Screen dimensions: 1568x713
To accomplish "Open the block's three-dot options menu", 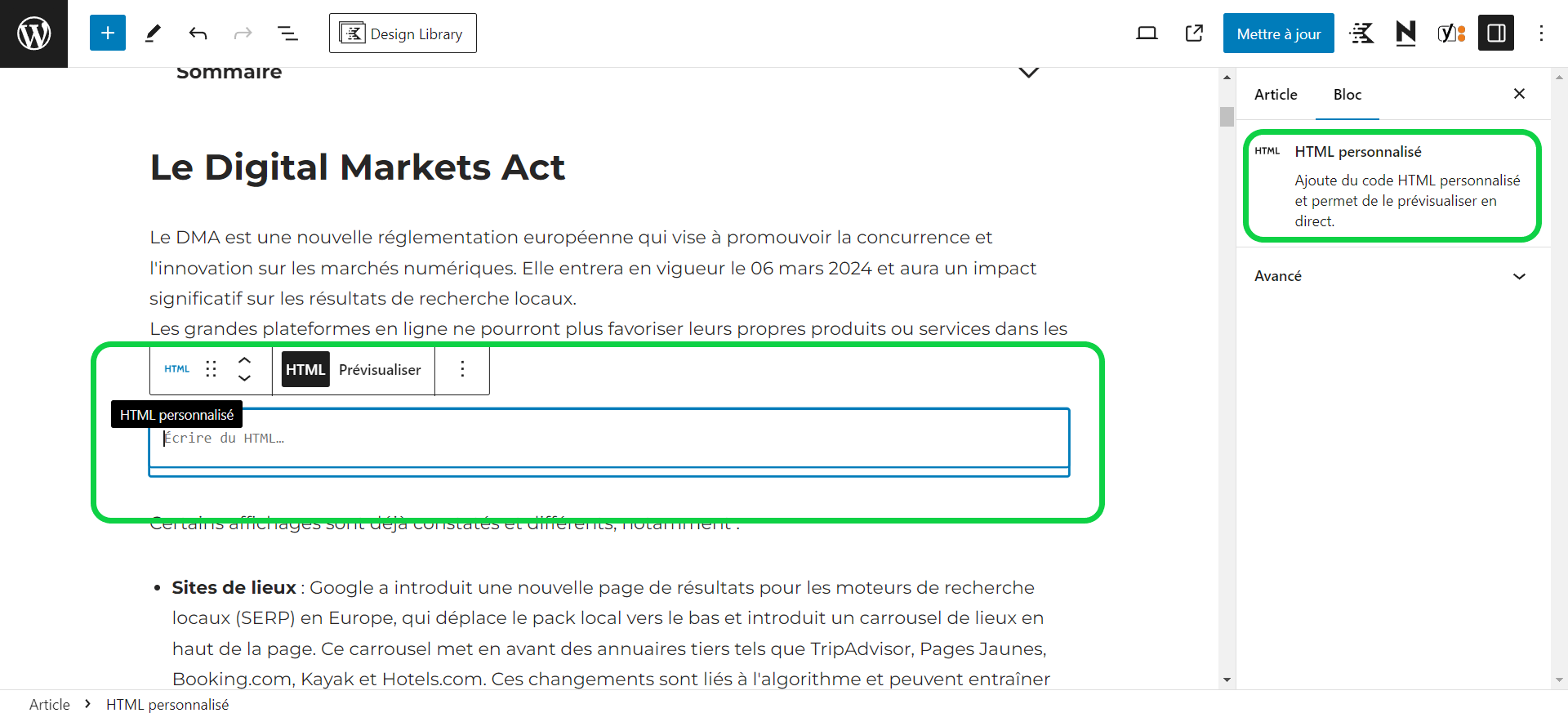I will coord(462,369).
